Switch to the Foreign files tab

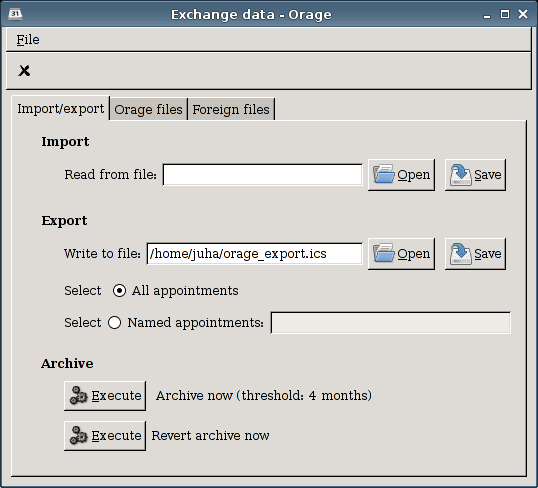[231, 109]
